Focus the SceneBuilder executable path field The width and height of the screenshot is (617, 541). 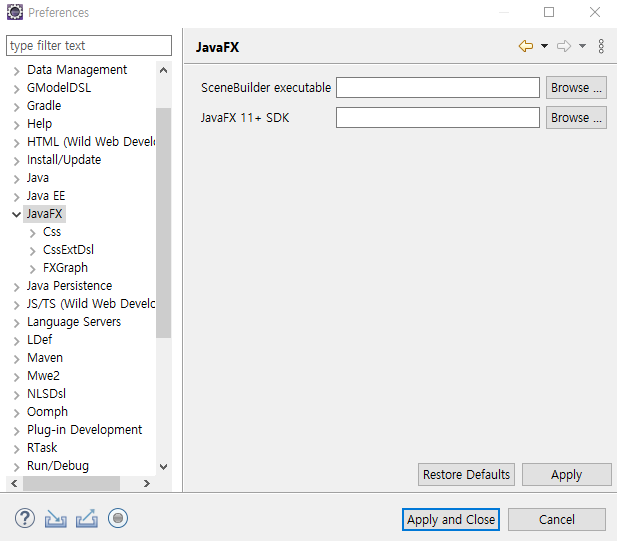438,87
